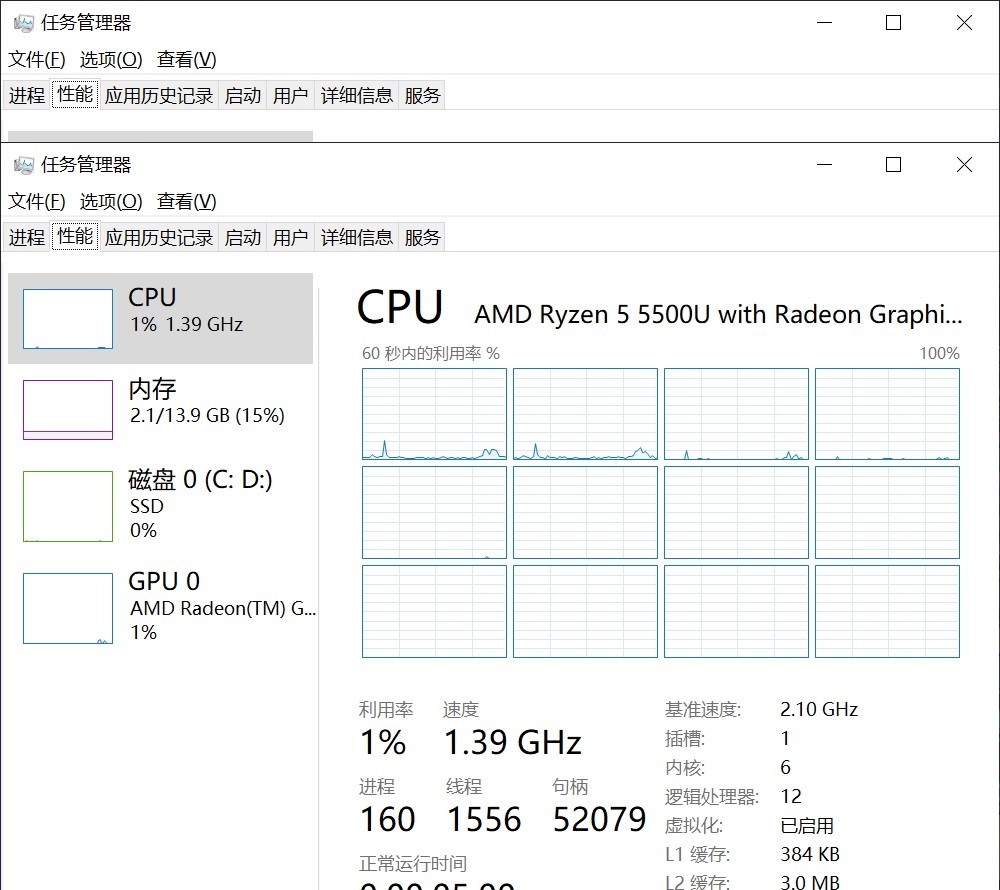Viewport: 1000px width, 890px height.
Task: Click the Task Manager icon in background window
Action: (24, 23)
